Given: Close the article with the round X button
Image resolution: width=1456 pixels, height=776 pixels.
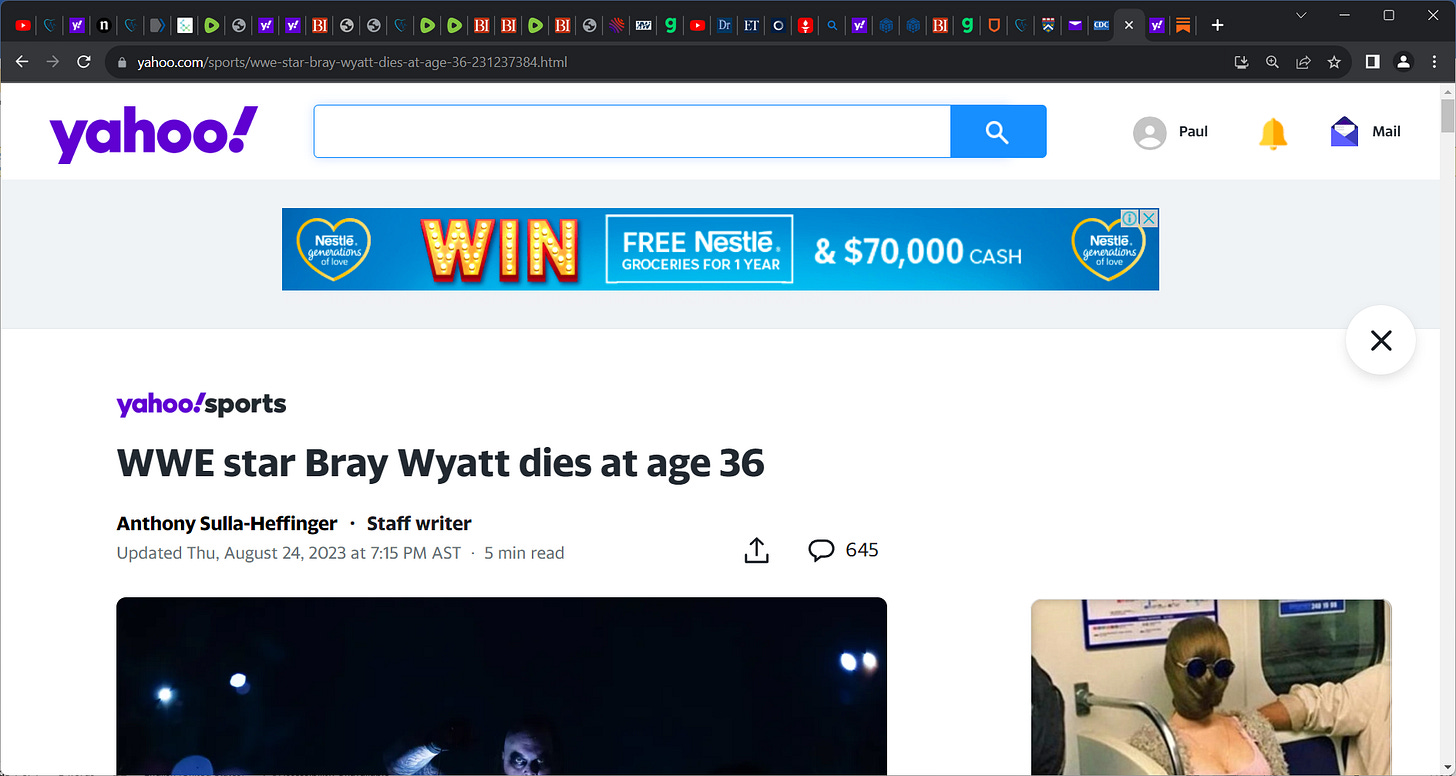Looking at the screenshot, I should click(1381, 341).
